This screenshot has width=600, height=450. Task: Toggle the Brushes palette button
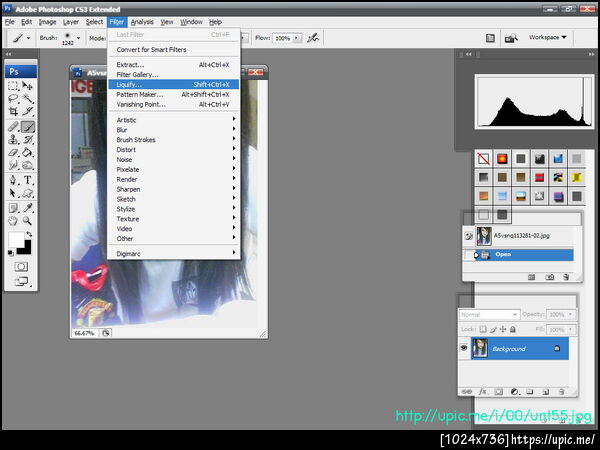coord(490,38)
